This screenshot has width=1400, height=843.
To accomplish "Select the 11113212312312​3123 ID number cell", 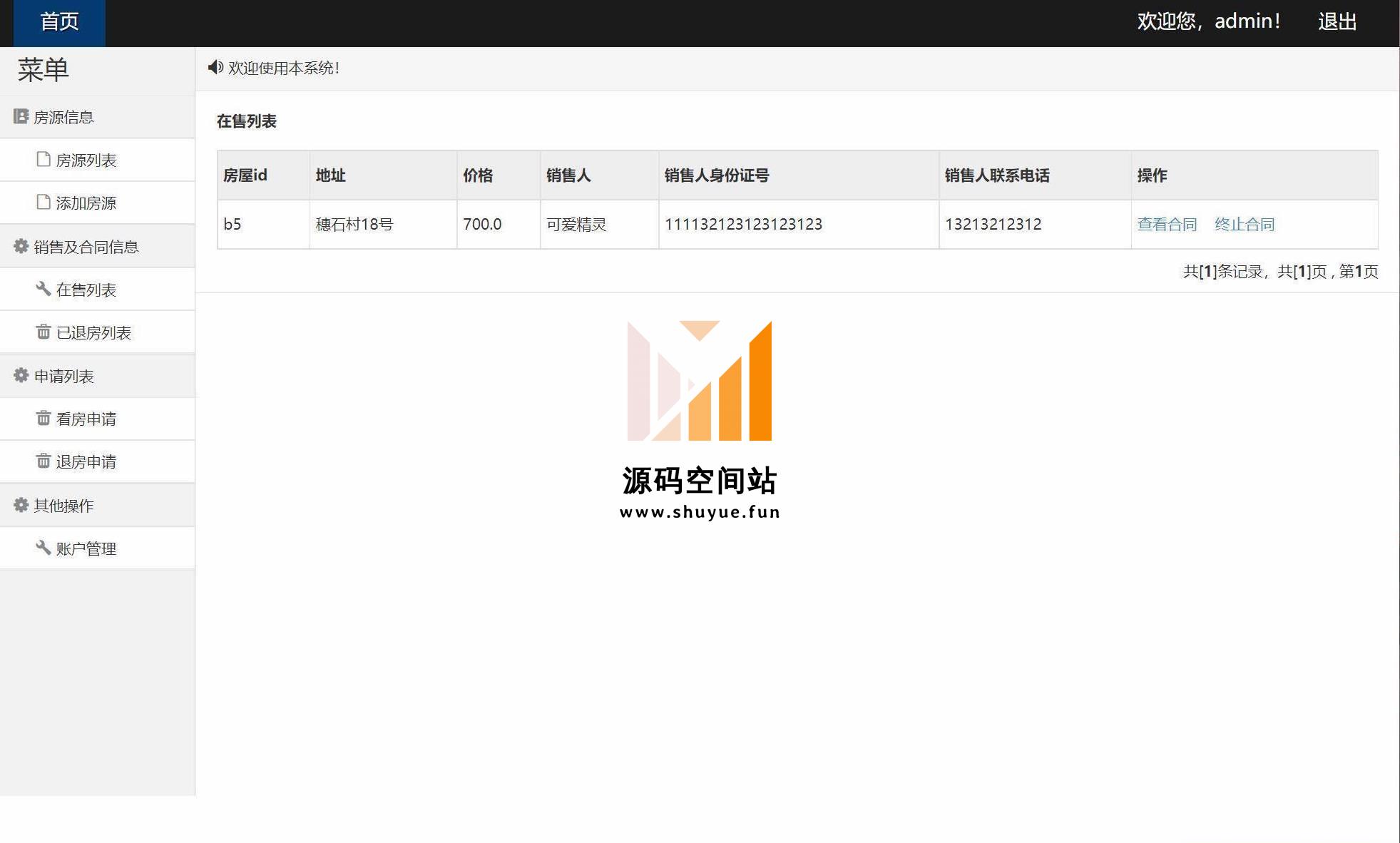I will pos(799,224).
